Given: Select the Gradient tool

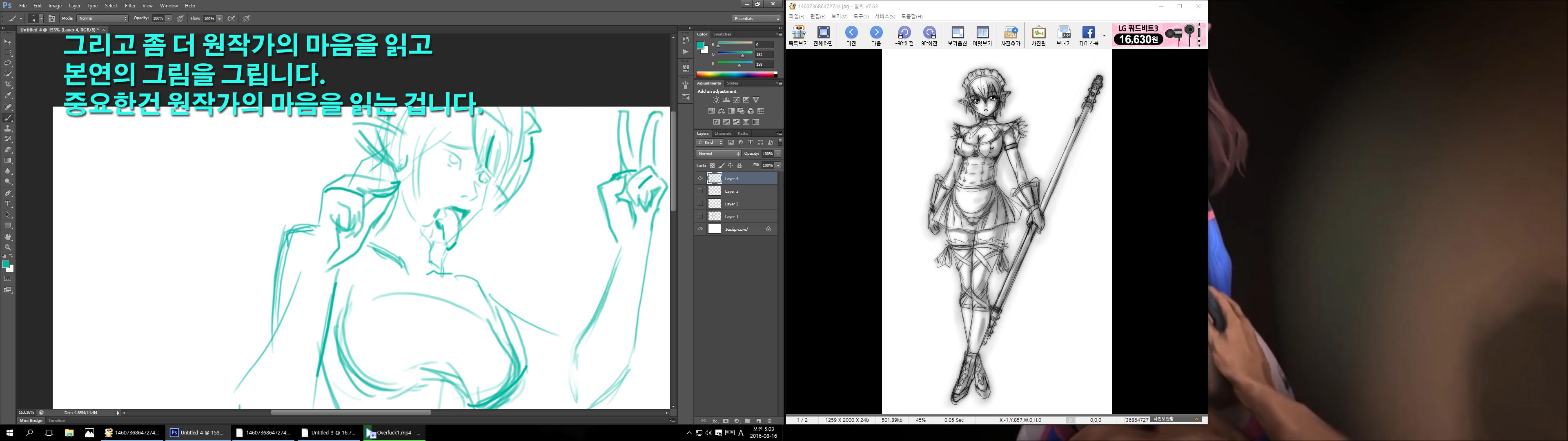Looking at the screenshot, I should pos(8,161).
